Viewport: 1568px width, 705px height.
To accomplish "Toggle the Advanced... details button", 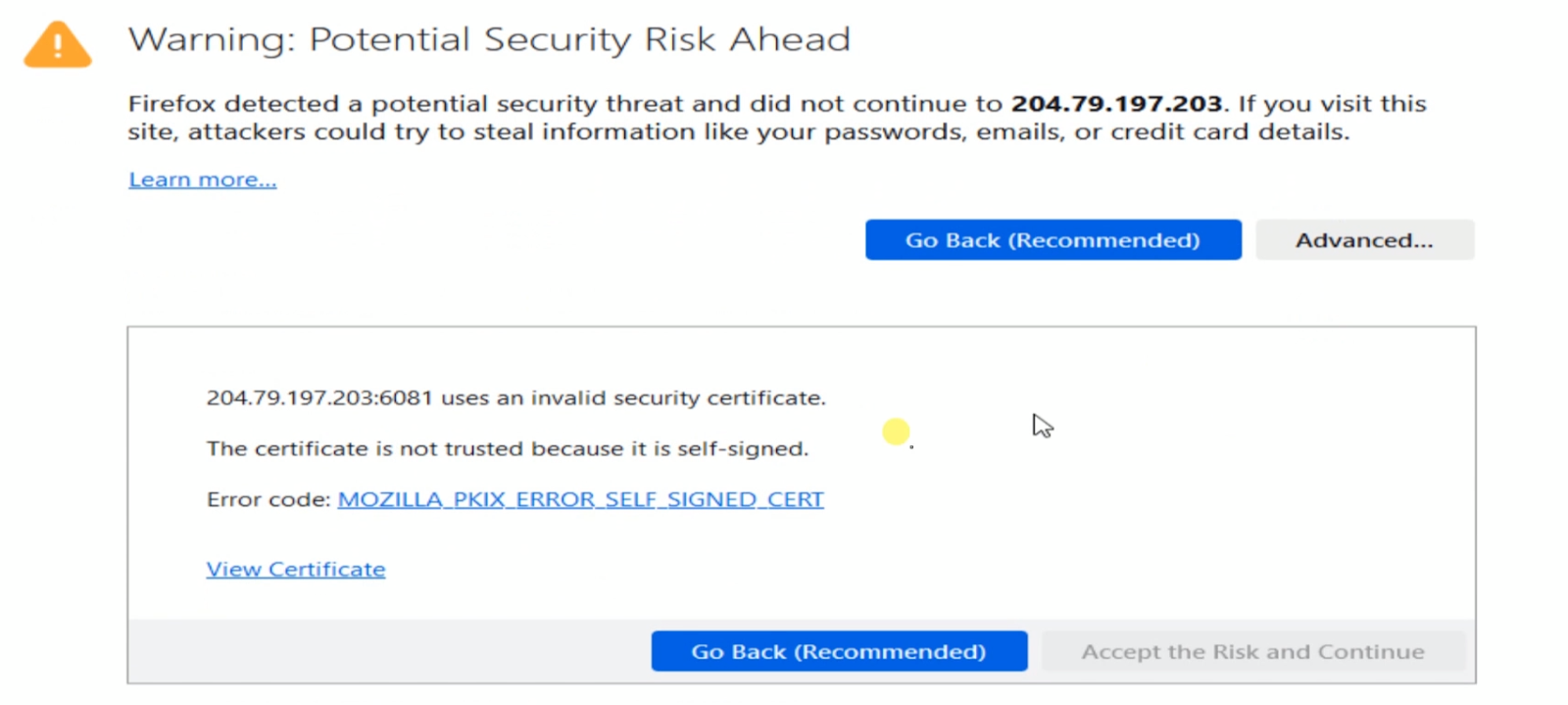I will 1364,240.
